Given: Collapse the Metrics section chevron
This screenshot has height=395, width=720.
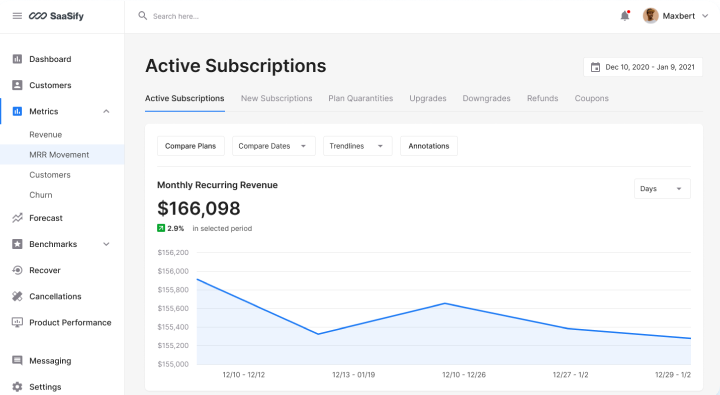Looking at the screenshot, I should click(106, 111).
